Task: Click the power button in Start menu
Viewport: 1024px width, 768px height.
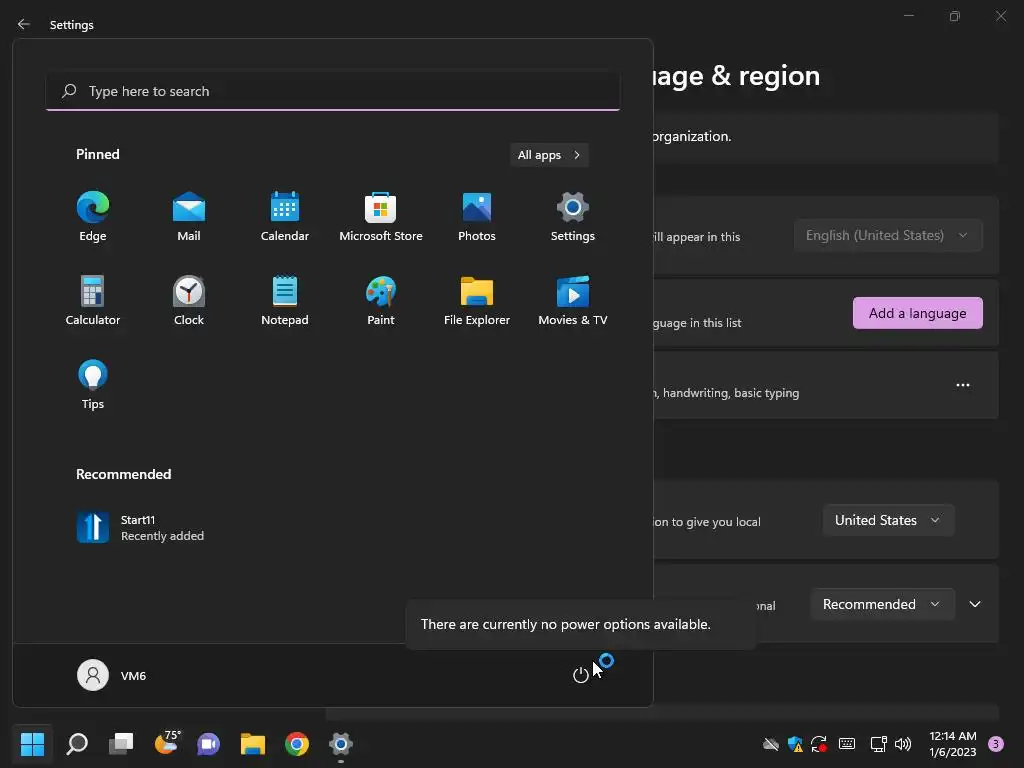Action: tap(581, 675)
